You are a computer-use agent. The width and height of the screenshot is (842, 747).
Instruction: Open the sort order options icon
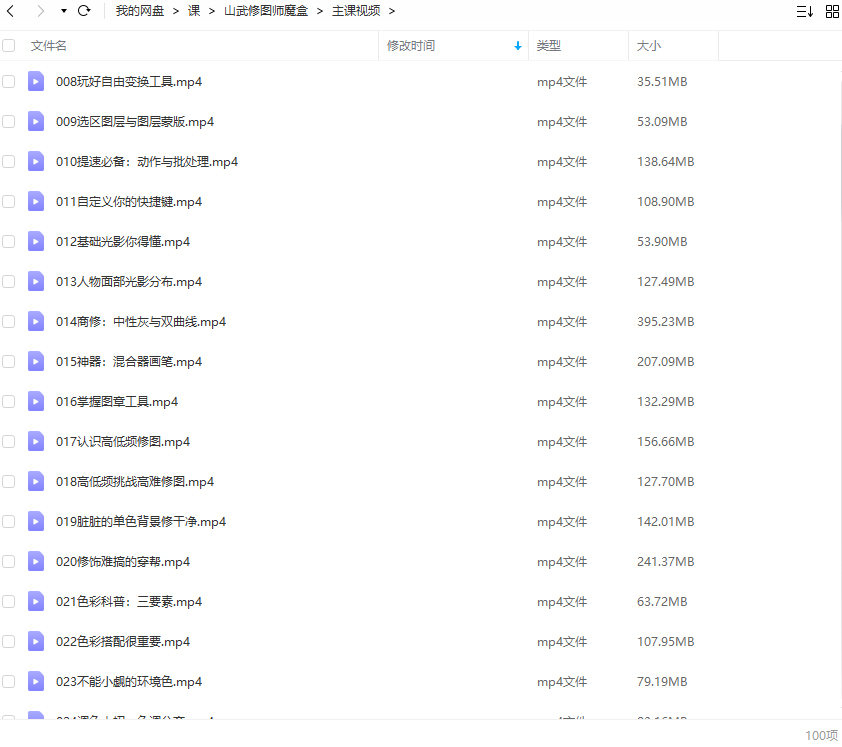pos(804,11)
